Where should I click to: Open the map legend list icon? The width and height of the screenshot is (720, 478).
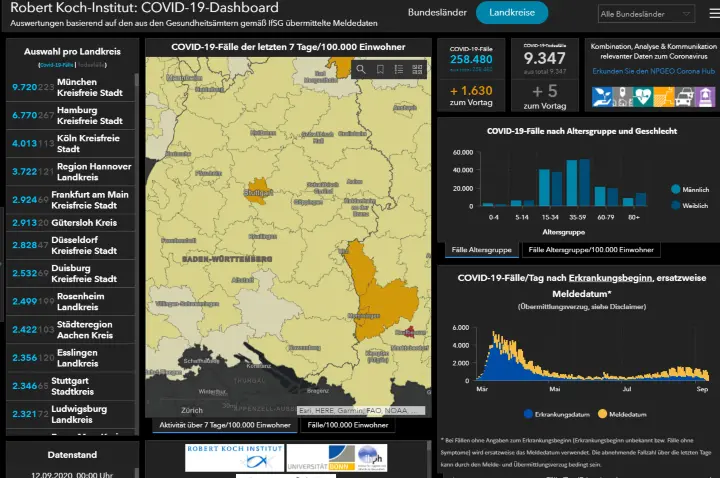398,69
